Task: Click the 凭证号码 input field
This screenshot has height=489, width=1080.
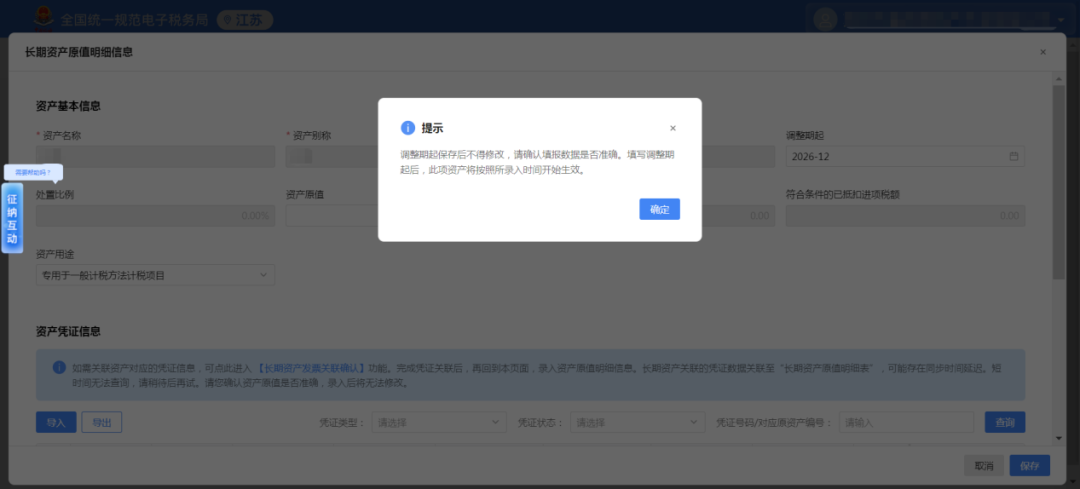Action: point(905,423)
